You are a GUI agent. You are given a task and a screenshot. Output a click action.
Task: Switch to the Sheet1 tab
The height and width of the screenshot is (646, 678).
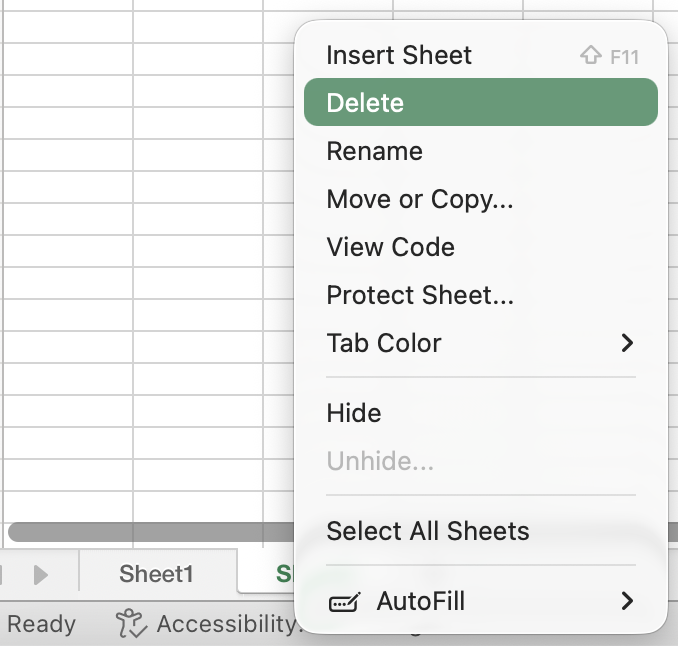(156, 574)
